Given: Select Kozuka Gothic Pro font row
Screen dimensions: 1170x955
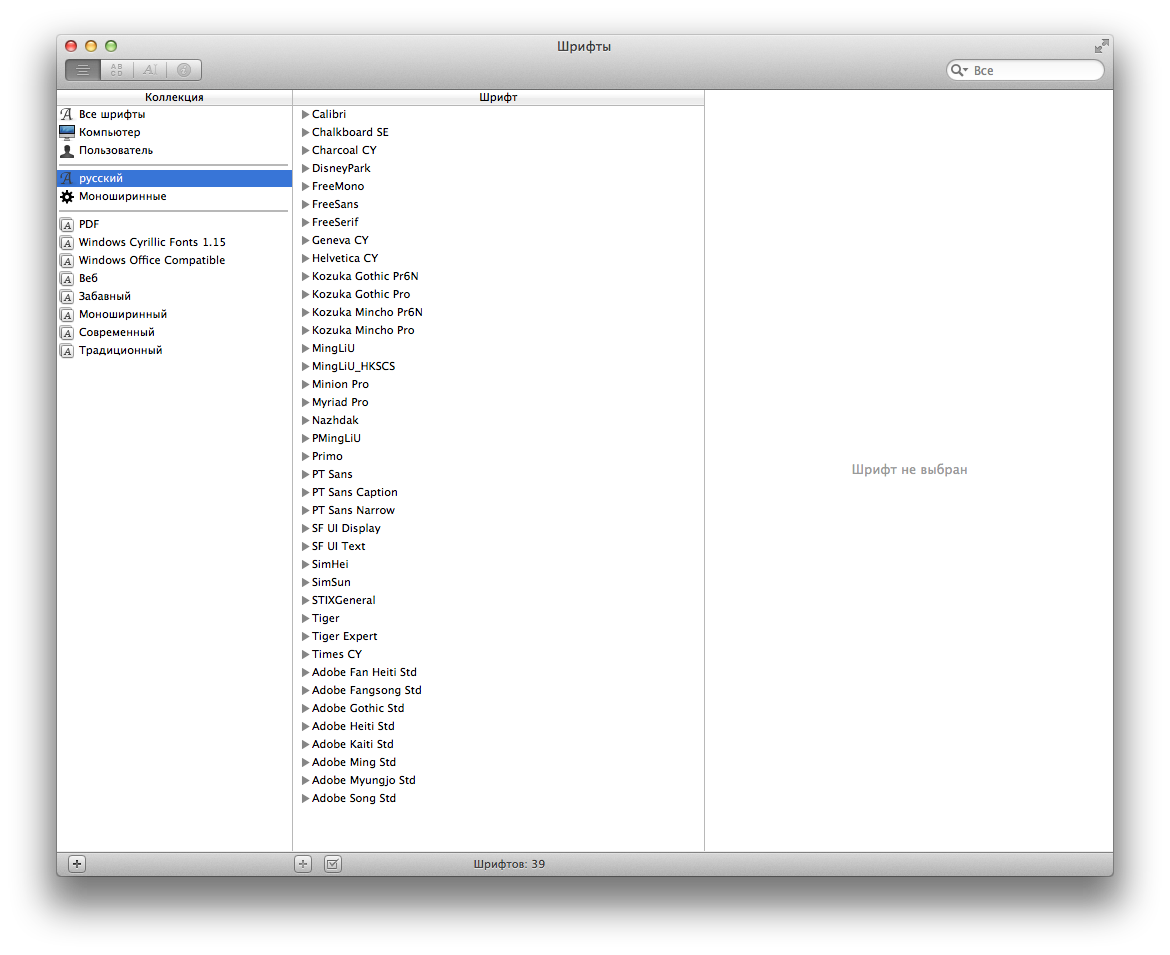Looking at the screenshot, I should tap(498, 294).
